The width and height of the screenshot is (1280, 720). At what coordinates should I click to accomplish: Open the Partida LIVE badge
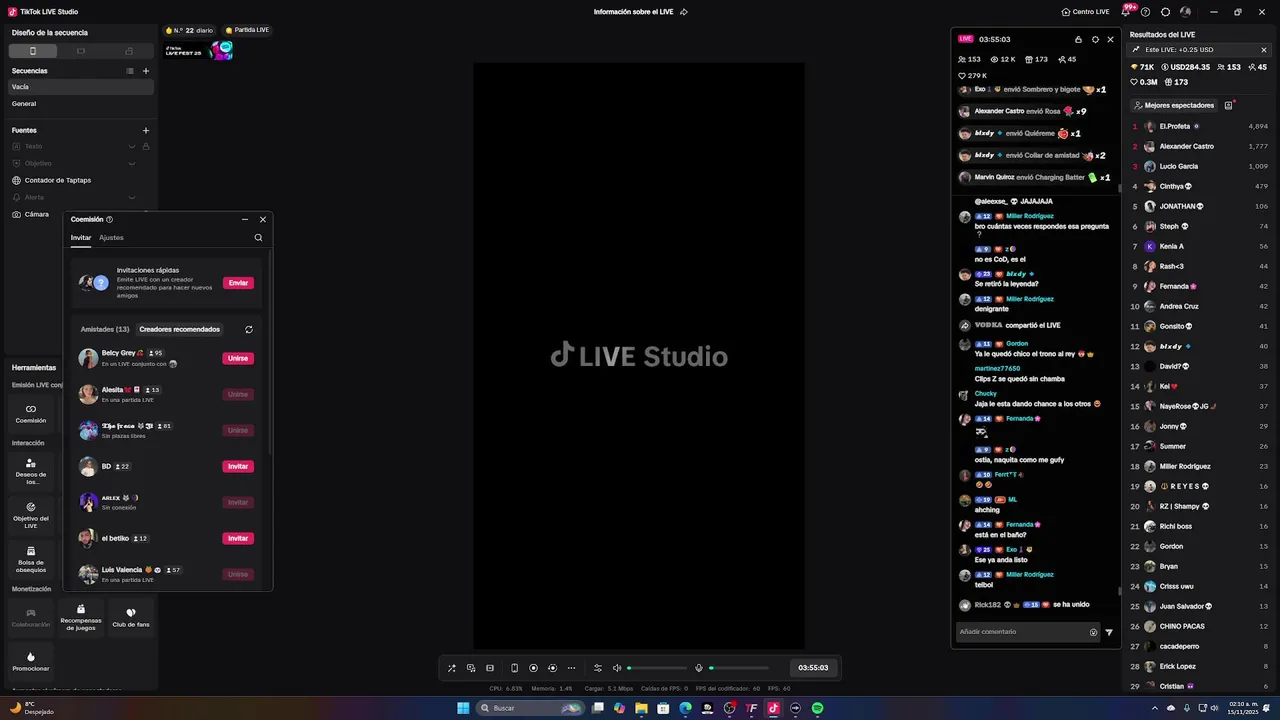coord(248,30)
